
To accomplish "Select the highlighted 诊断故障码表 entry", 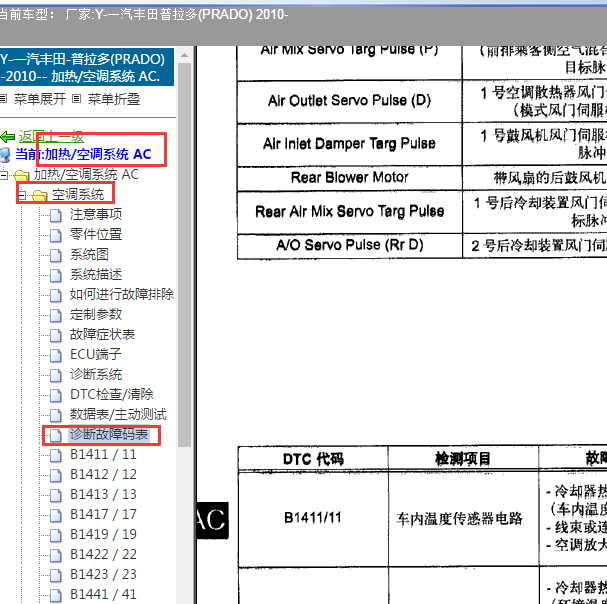I will [x=109, y=435].
